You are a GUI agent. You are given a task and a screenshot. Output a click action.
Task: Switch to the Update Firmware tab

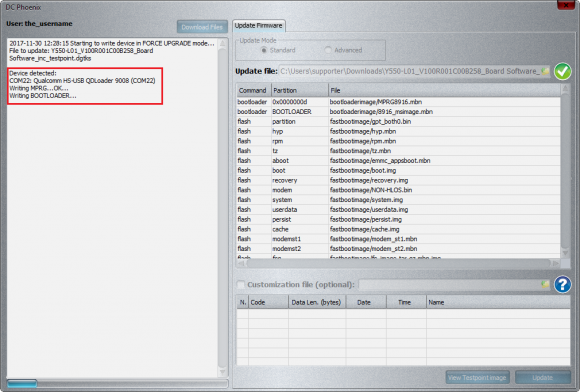tap(259, 26)
